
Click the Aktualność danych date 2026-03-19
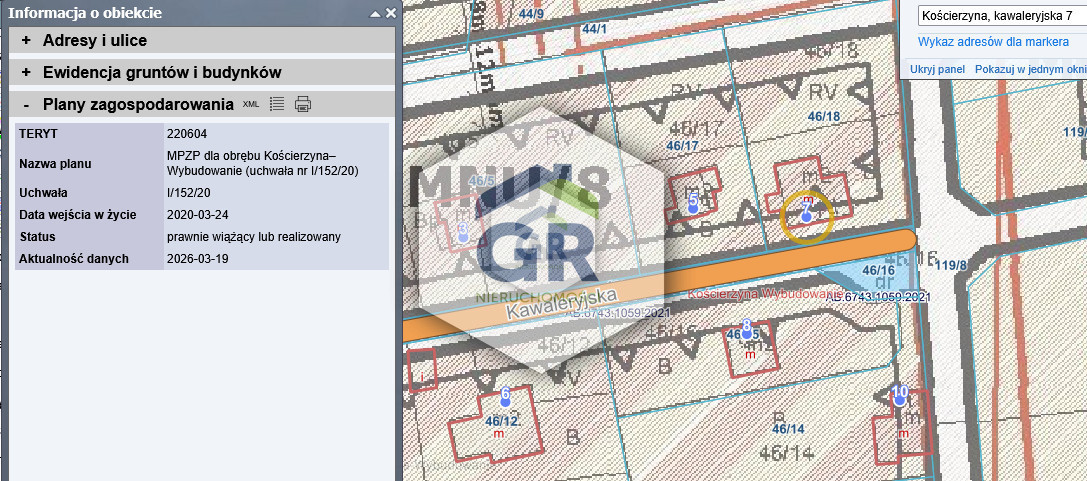point(198,259)
